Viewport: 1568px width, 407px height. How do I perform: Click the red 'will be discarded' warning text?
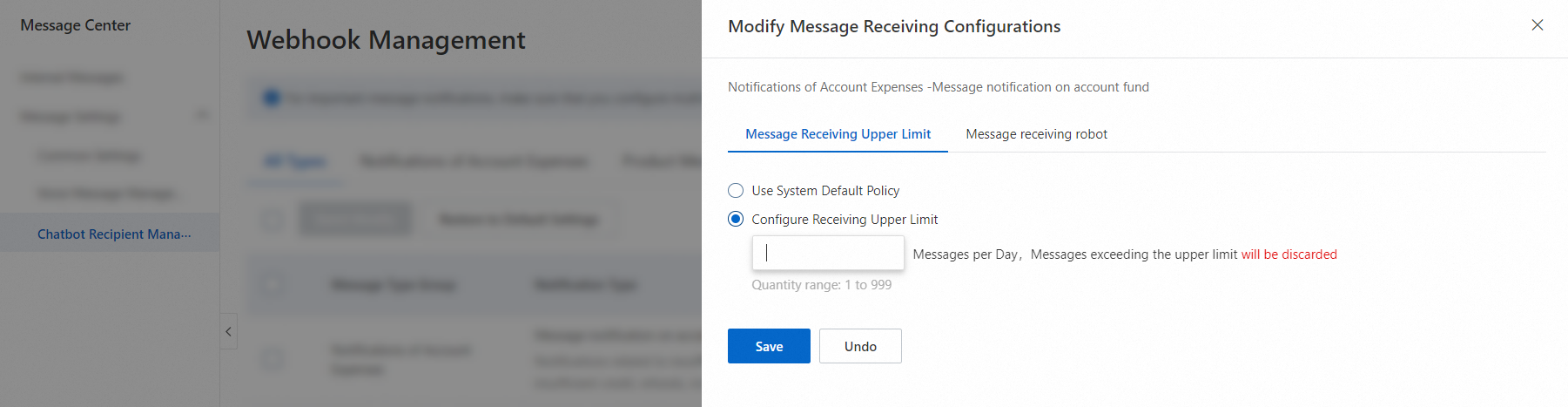[1289, 254]
